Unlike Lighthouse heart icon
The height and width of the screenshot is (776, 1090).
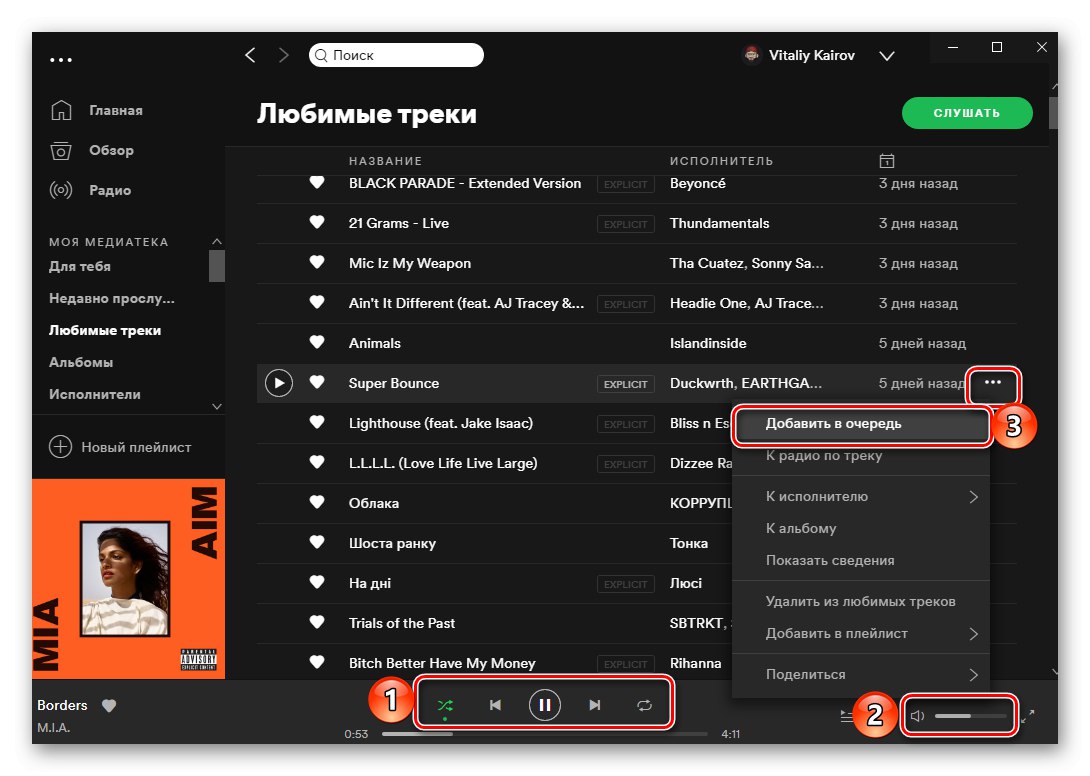(x=317, y=422)
